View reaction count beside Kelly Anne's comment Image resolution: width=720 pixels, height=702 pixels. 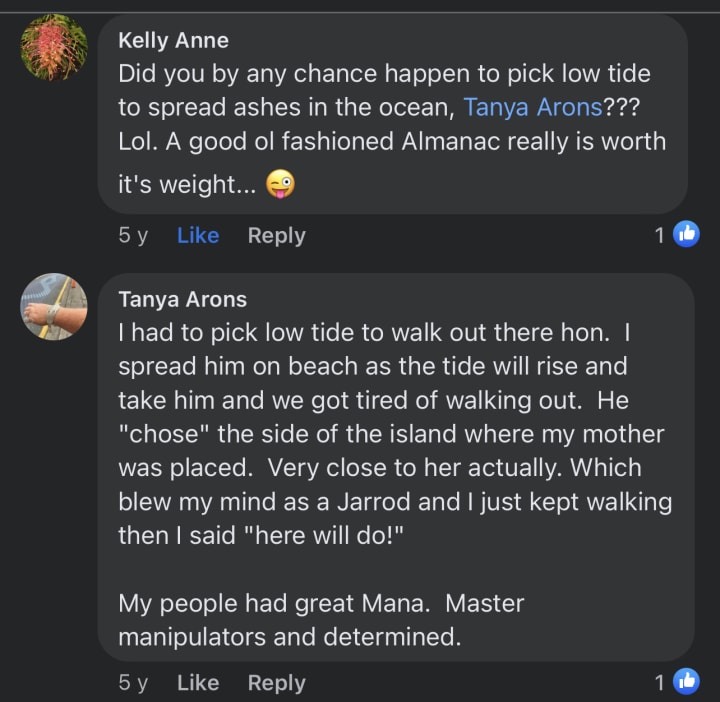click(x=660, y=236)
